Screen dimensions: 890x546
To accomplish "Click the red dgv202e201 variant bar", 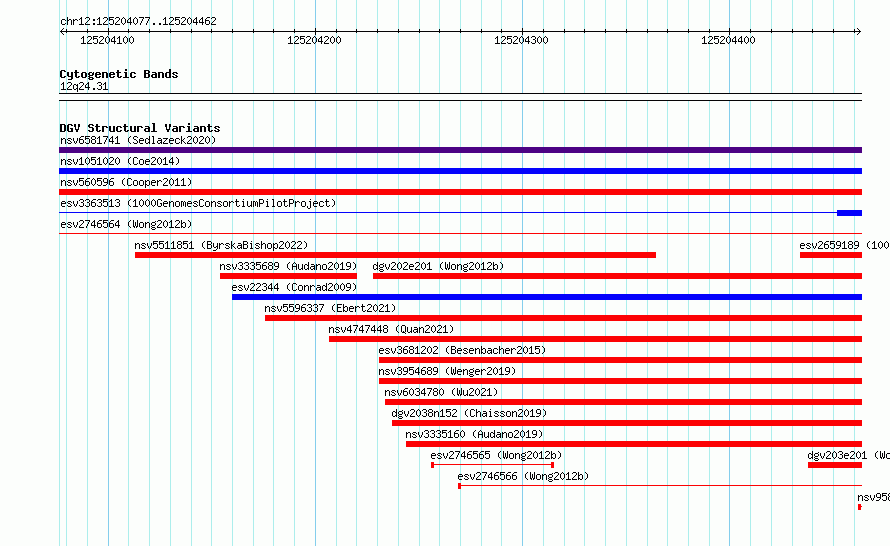I will pos(618,276).
